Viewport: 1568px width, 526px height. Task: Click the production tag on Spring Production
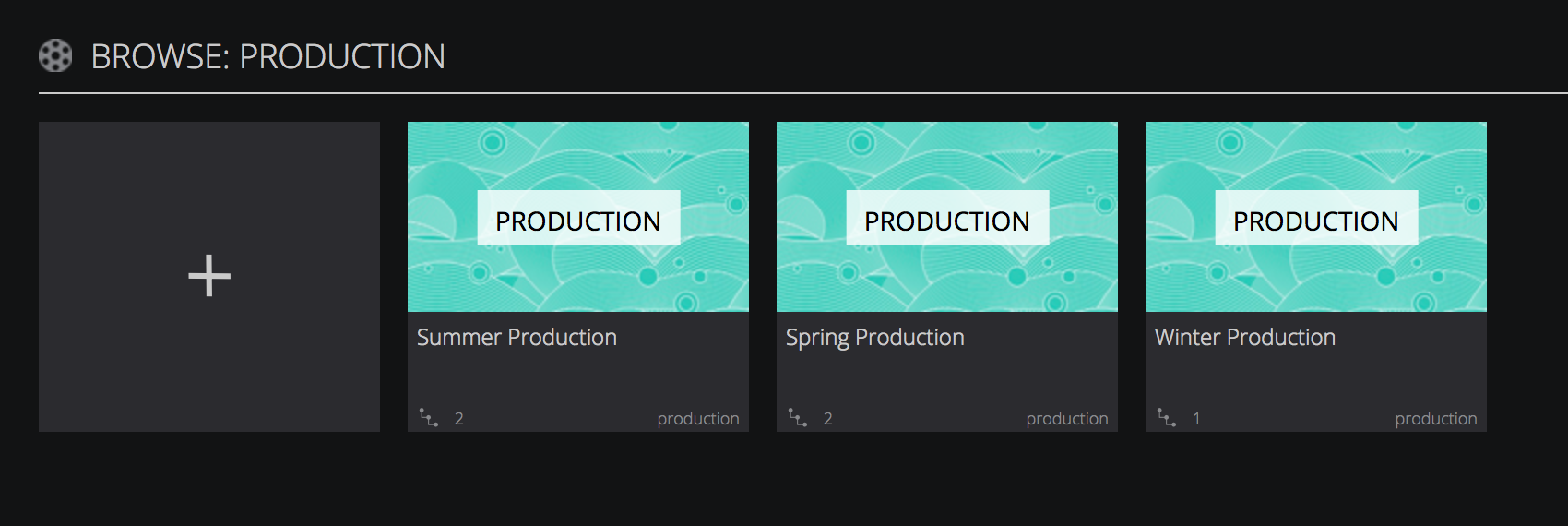coord(1066,419)
